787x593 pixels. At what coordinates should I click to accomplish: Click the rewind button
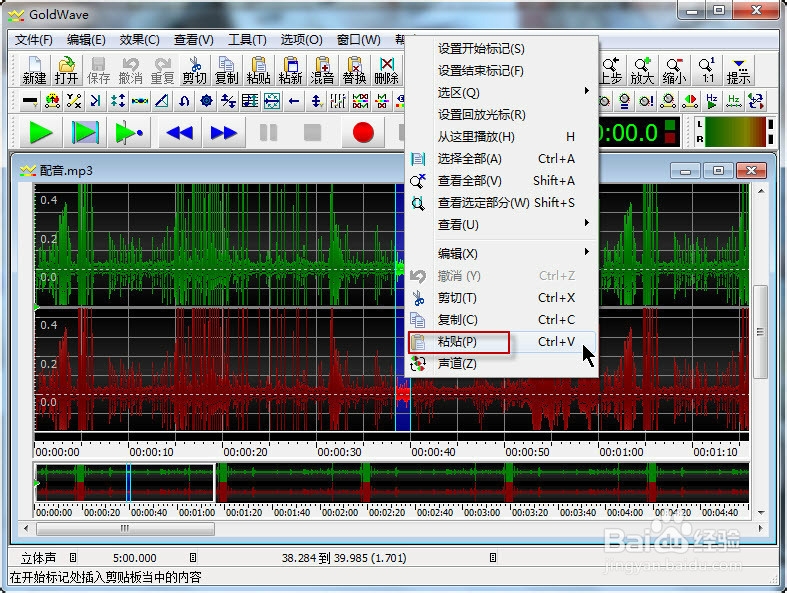[180, 133]
